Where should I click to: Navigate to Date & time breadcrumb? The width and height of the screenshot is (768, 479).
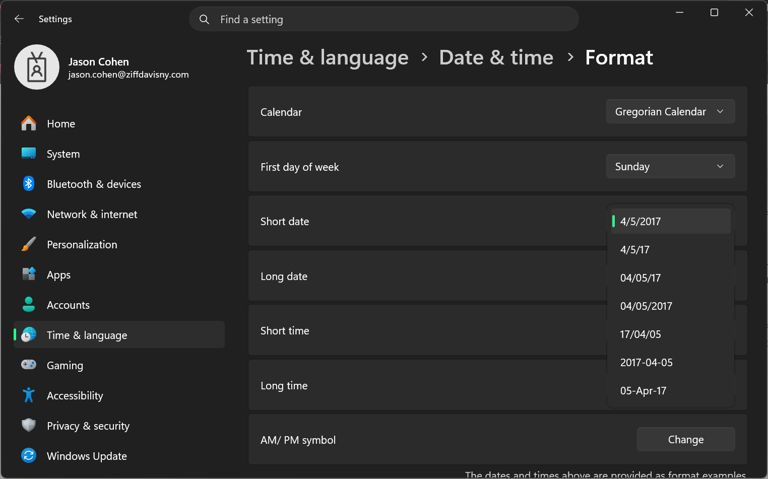496,58
